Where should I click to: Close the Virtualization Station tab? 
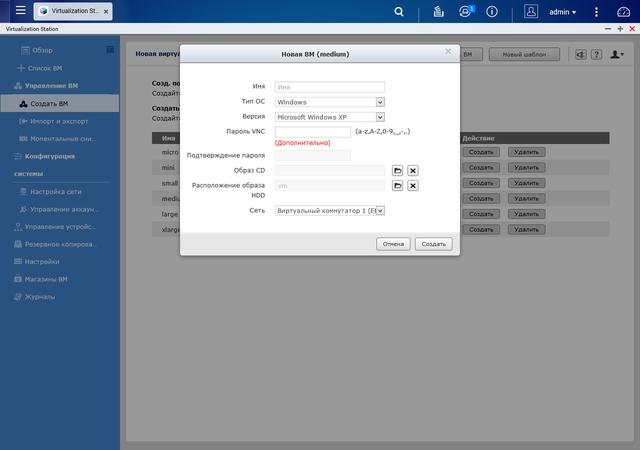pyautogui.click(x=106, y=12)
